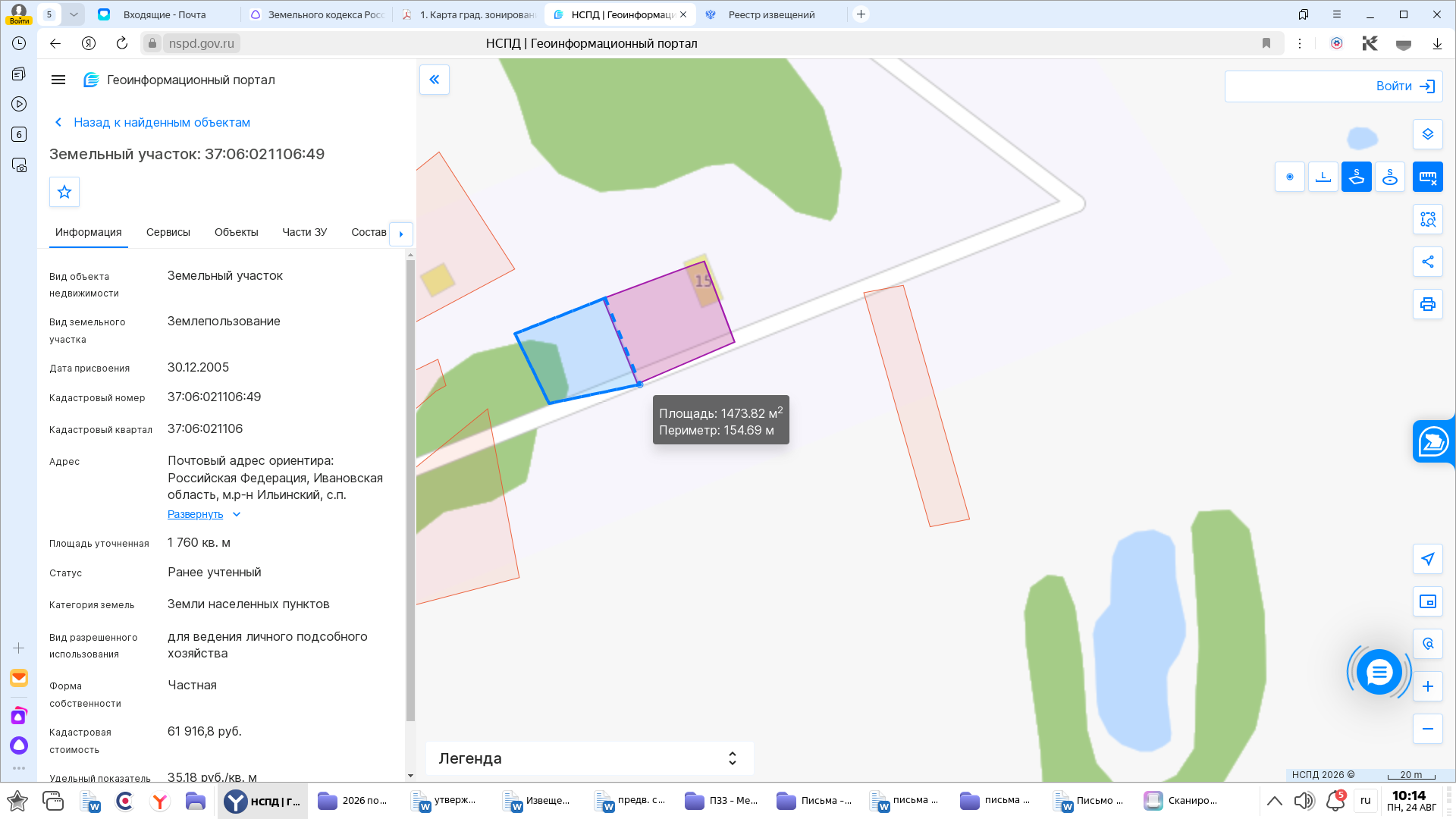
Task: Expand the full address with Развернуть
Action: pos(204,514)
